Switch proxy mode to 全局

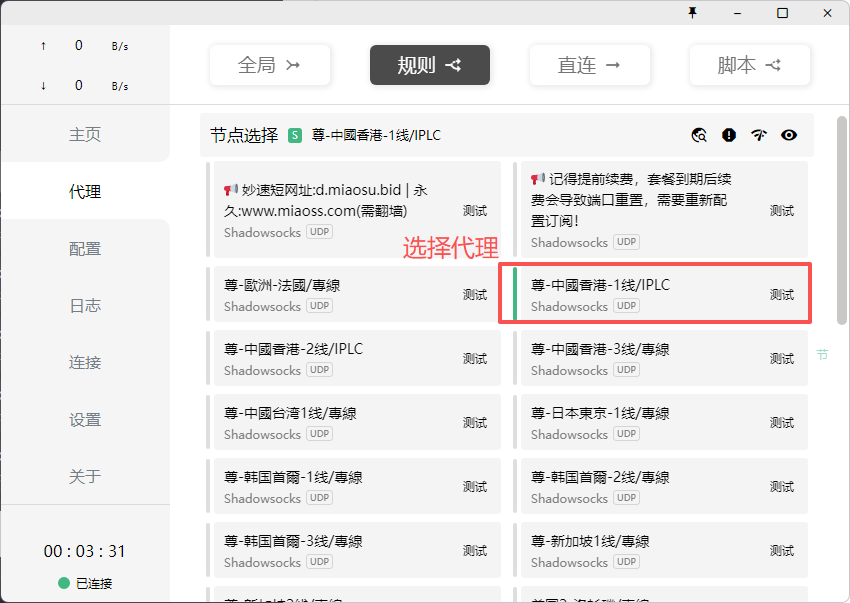(x=269, y=65)
